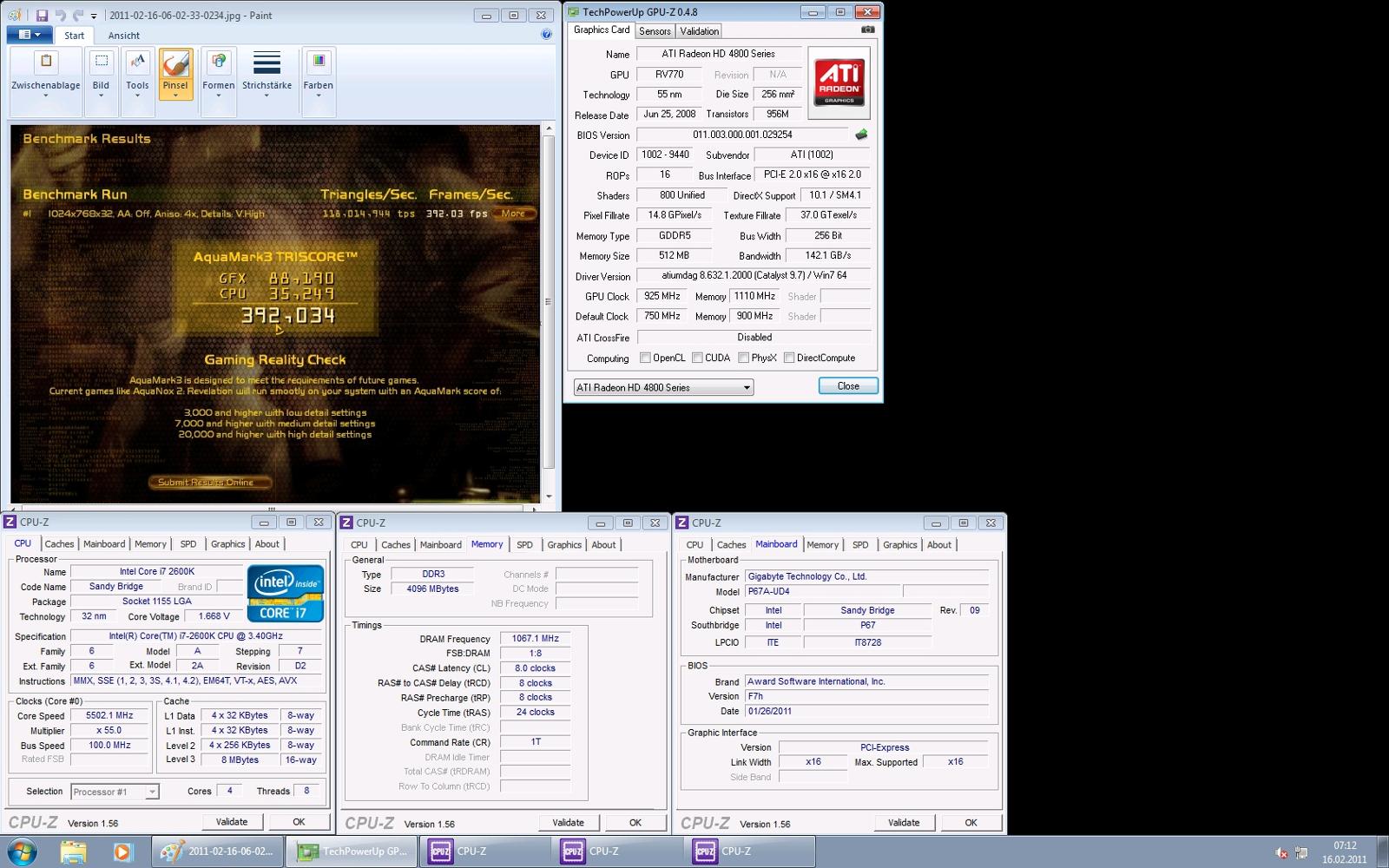Image resolution: width=1389 pixels, height=868 pixels.
Task: Open the ATI Radeon HD 4800 Series dropdown
Action: pos(663,387)
